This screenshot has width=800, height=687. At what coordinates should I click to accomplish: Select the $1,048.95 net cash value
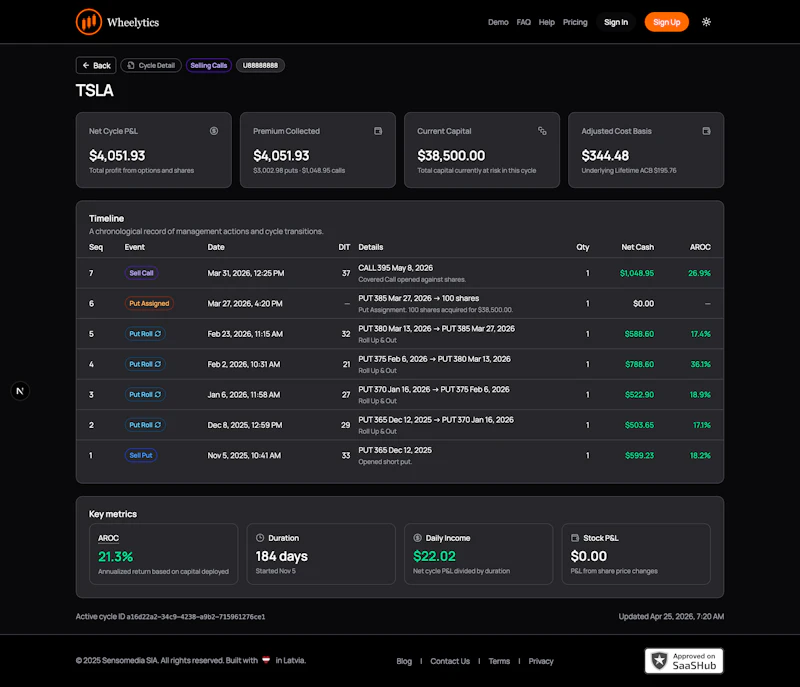[637, 273]
